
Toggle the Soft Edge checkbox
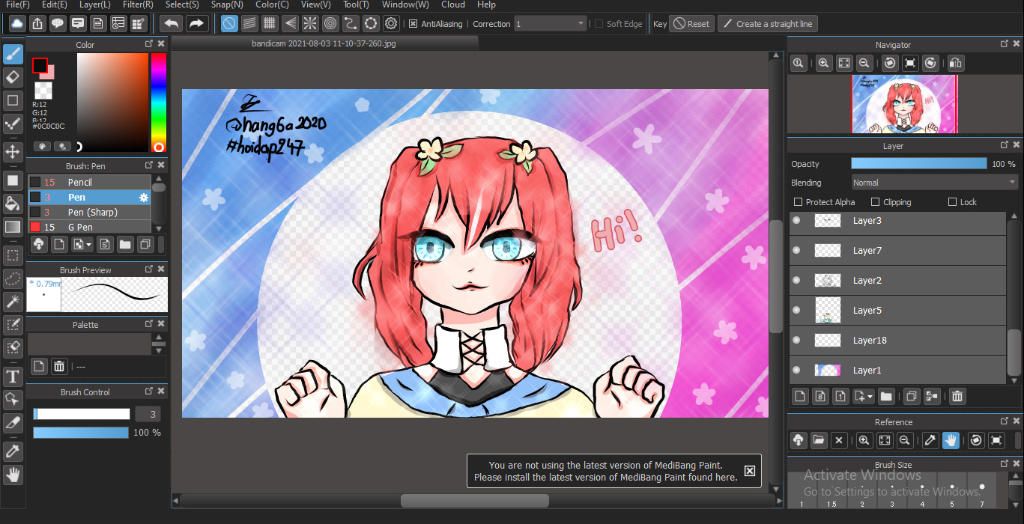point(600,24)
